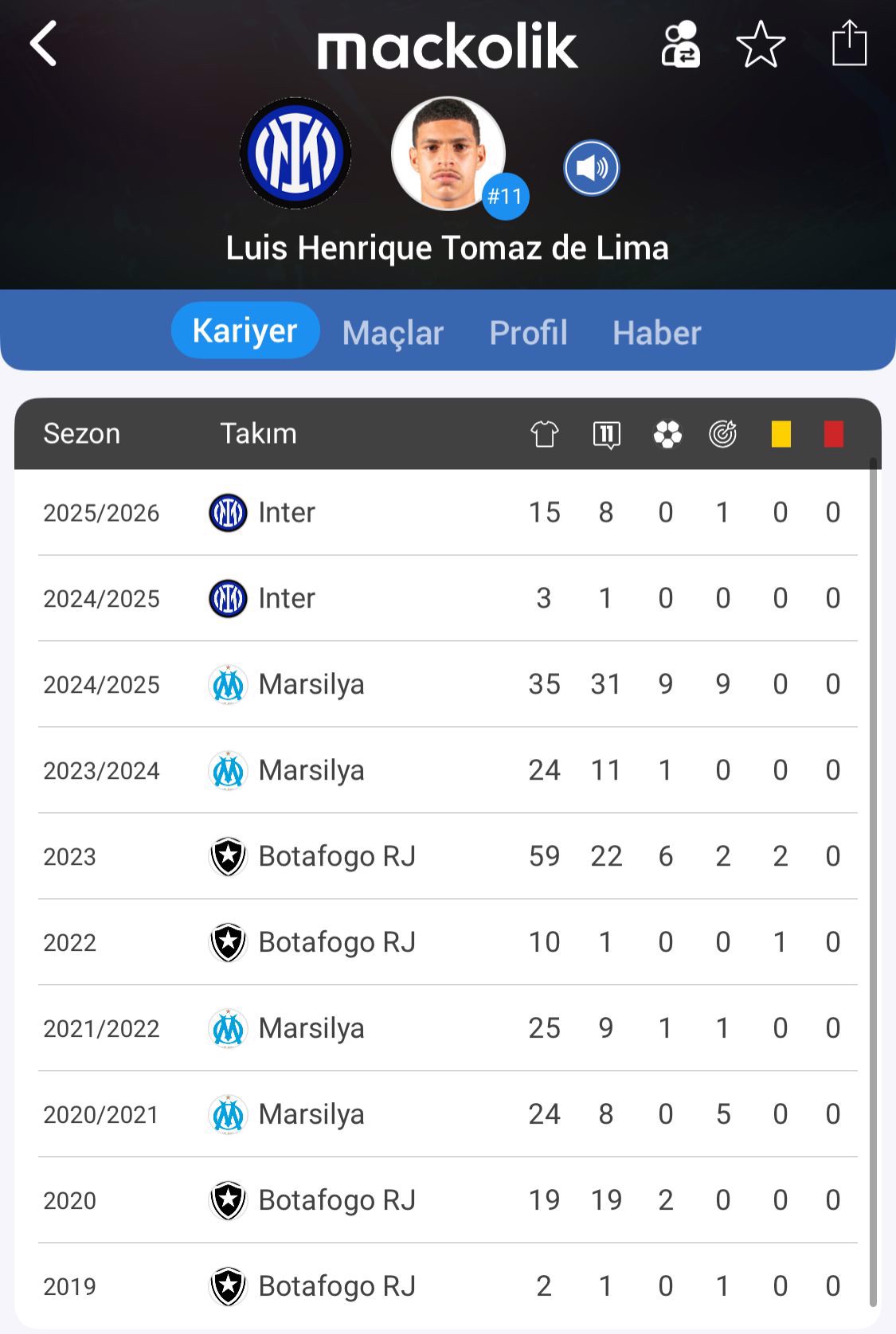The image size is (896, 1334).
Task: Tap the assists target column icon
Action: pyautogui.click(x=723, y=434)
